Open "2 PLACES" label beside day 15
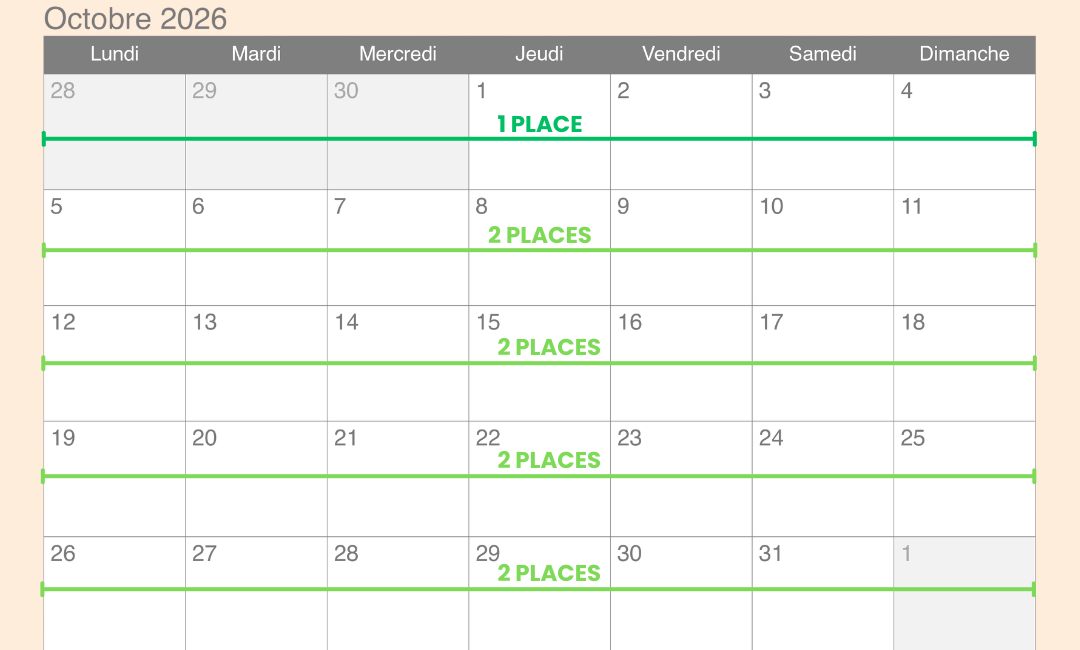The image size is (1080, 650). (549, 347)
